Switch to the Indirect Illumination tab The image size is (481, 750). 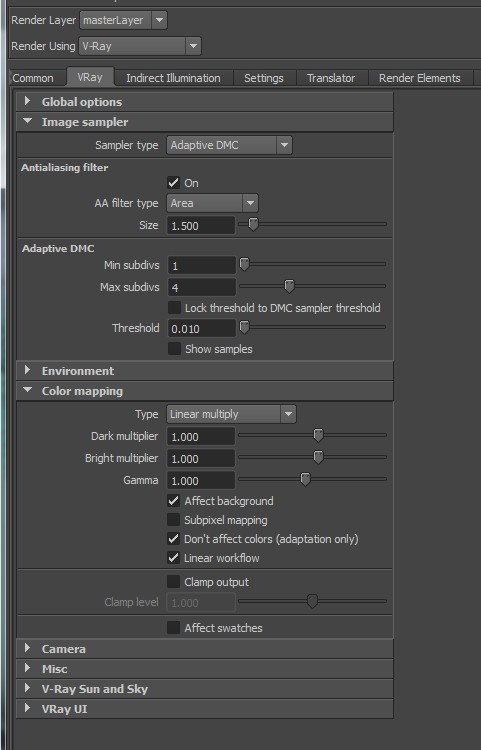[x=173, y=78]
